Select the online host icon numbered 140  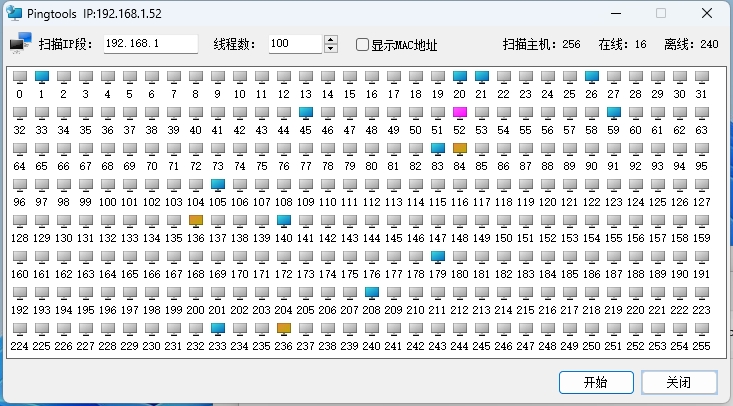click(284, 221)
